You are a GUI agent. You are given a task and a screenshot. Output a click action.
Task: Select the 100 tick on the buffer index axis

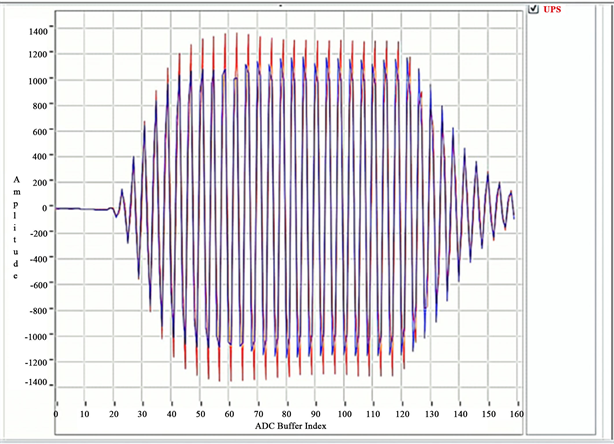click(346, 413)
